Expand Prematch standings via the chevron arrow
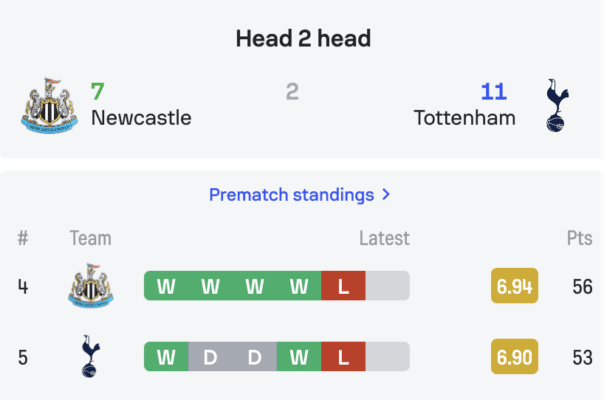 pos(386,194)
